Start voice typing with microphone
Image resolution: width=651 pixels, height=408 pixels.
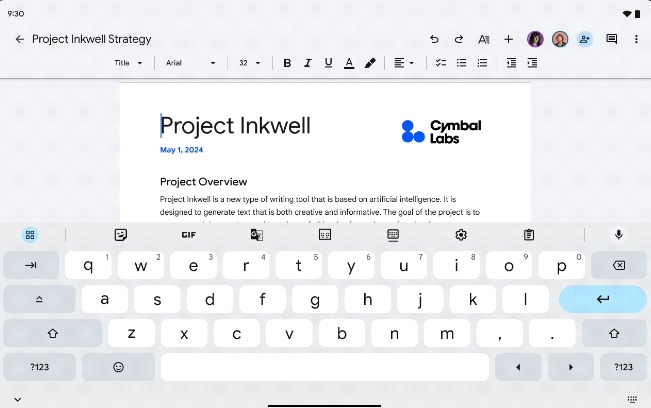619,235
